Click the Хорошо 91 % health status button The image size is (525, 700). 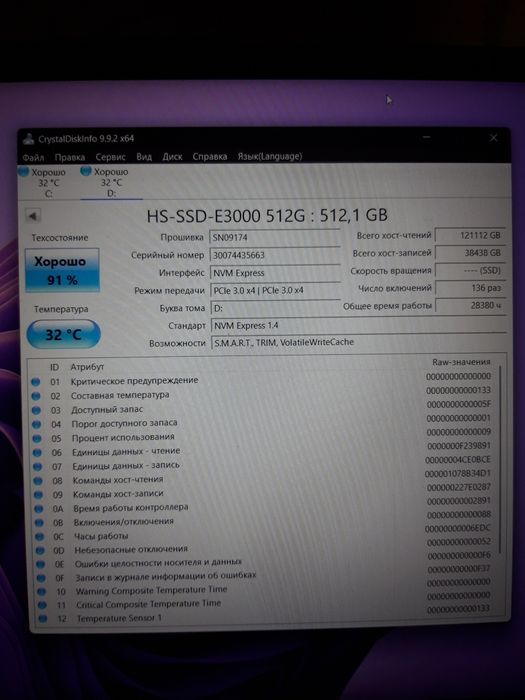pyautogui.click(x=62, y=271)
